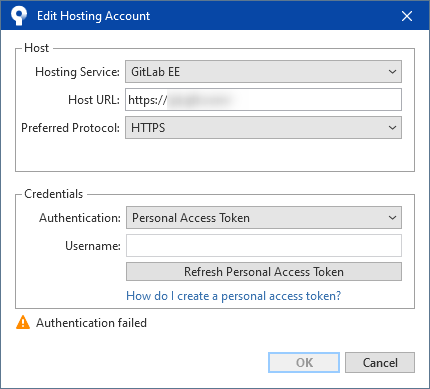Focus the Host URL text field
Screen dimensions: 430x389
click(x=263, y=100)
